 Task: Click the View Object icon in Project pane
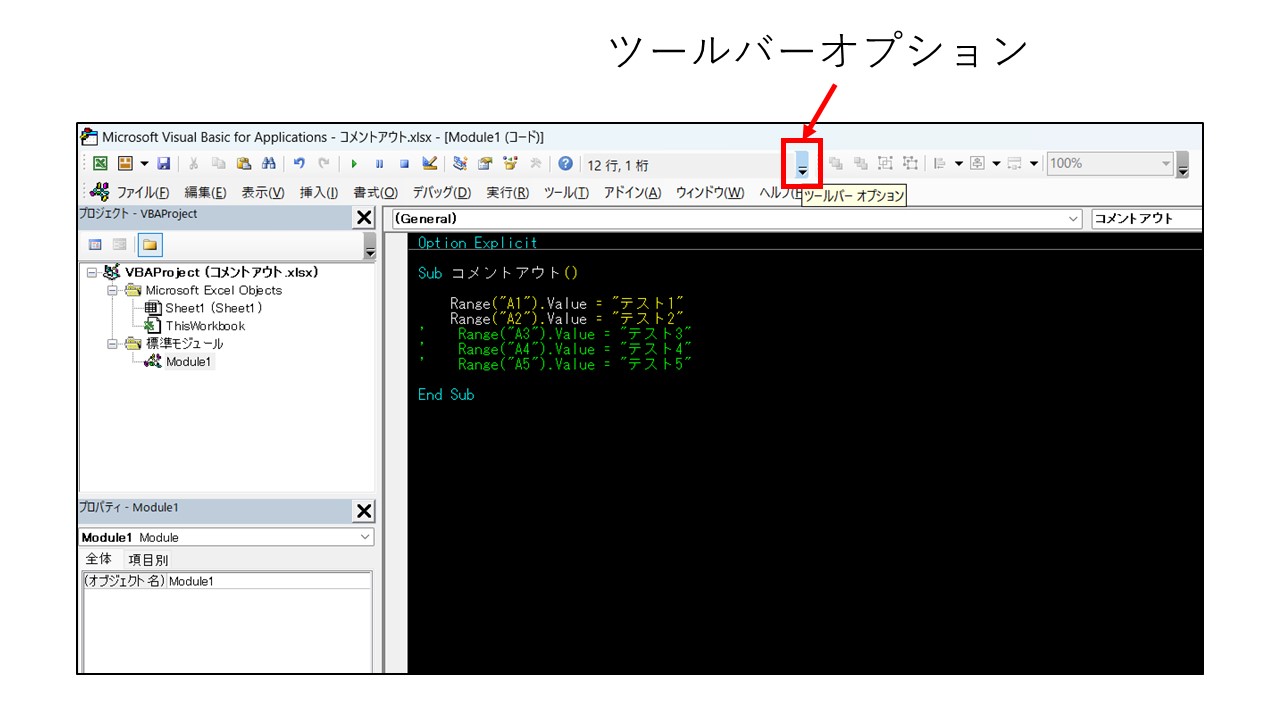coord(120,244)
